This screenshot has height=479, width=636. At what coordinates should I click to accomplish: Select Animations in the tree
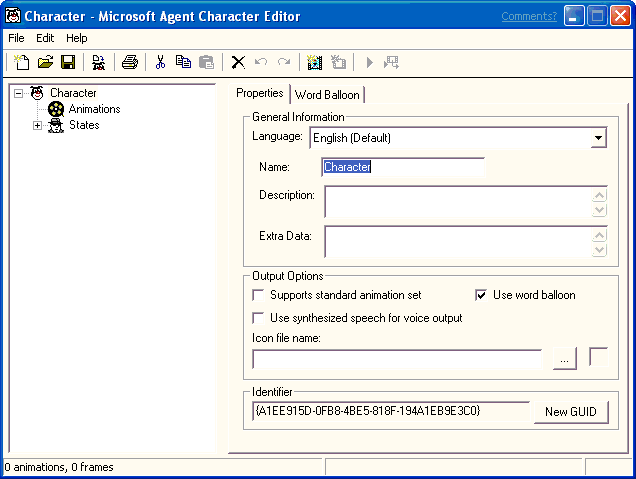95,109
